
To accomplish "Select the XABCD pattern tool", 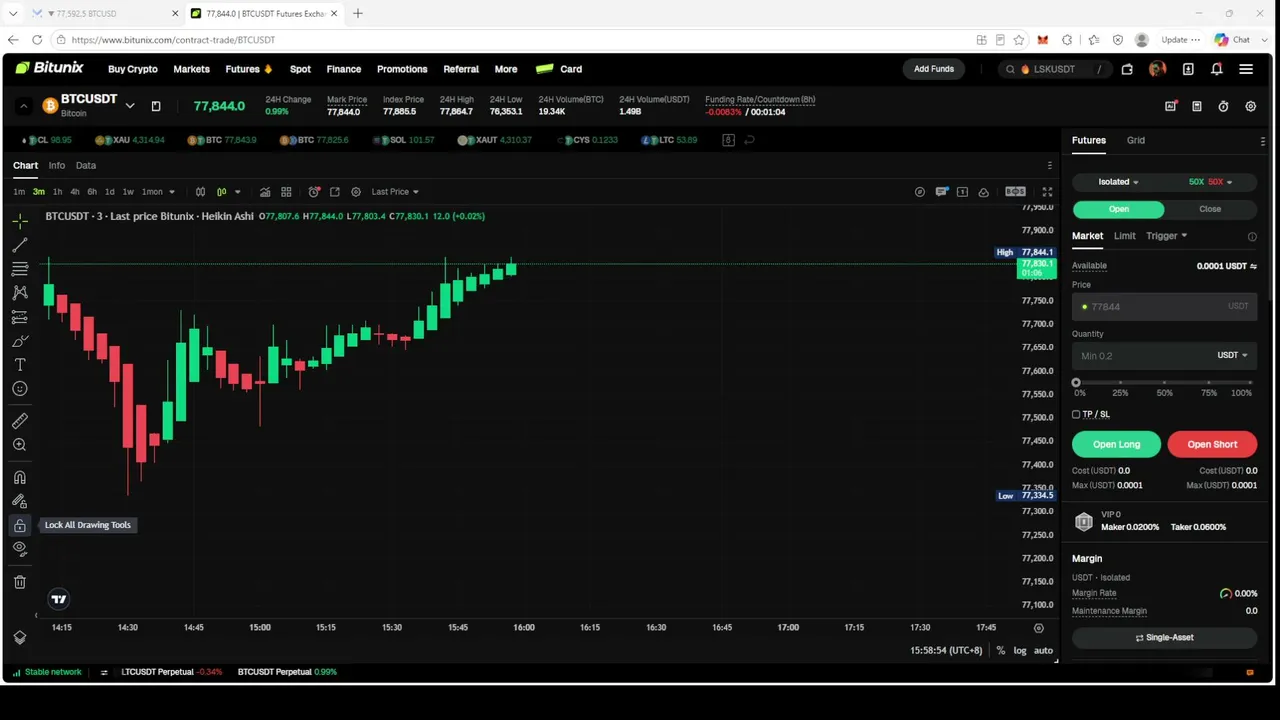I will [x=20, y=293].
